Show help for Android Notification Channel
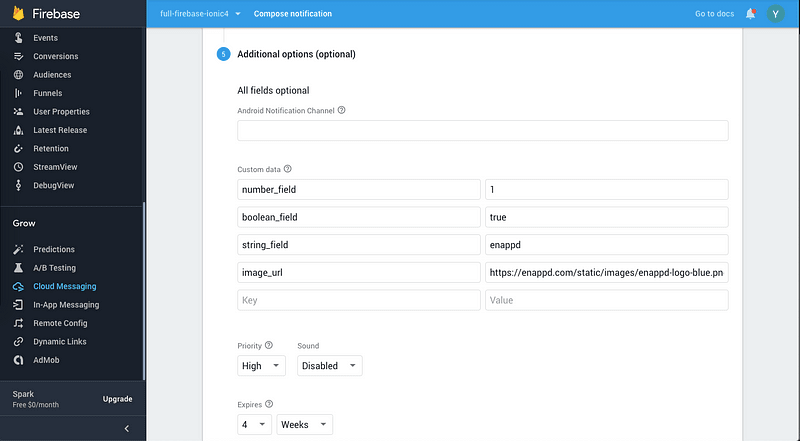Viewport: 800px width, 441px height. coord(342,110)
